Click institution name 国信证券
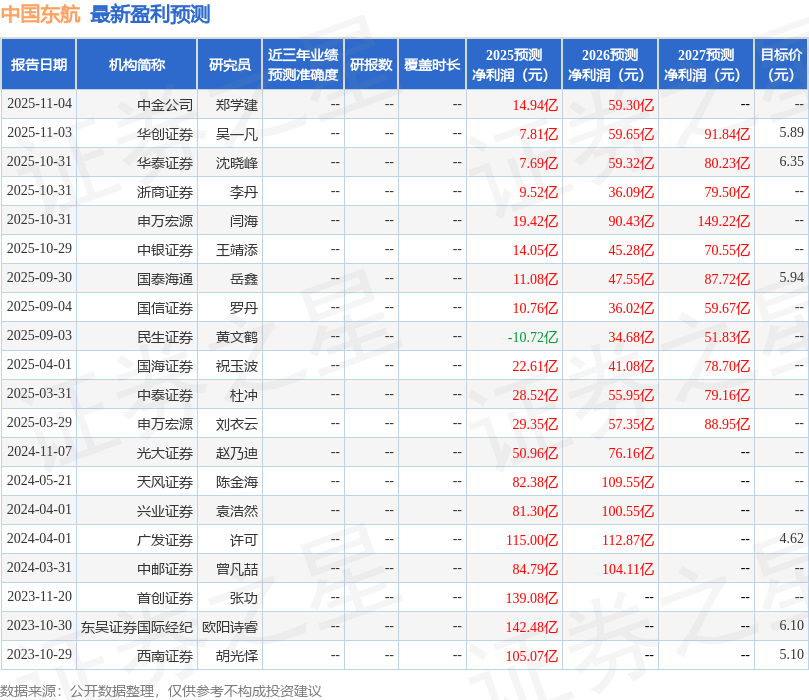 (165, 308)
